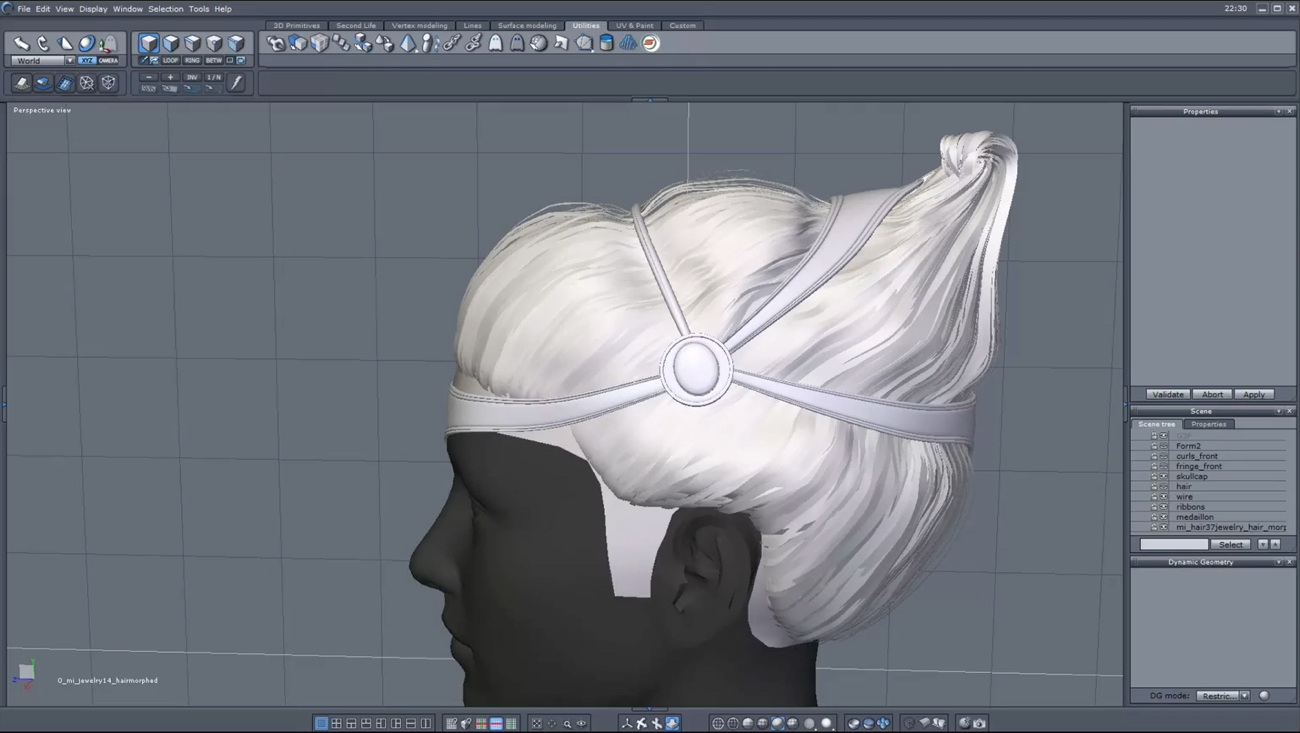Switch from XYZ to CAMERA mode
1300x733 pixels.
click(x=109, y=60)
